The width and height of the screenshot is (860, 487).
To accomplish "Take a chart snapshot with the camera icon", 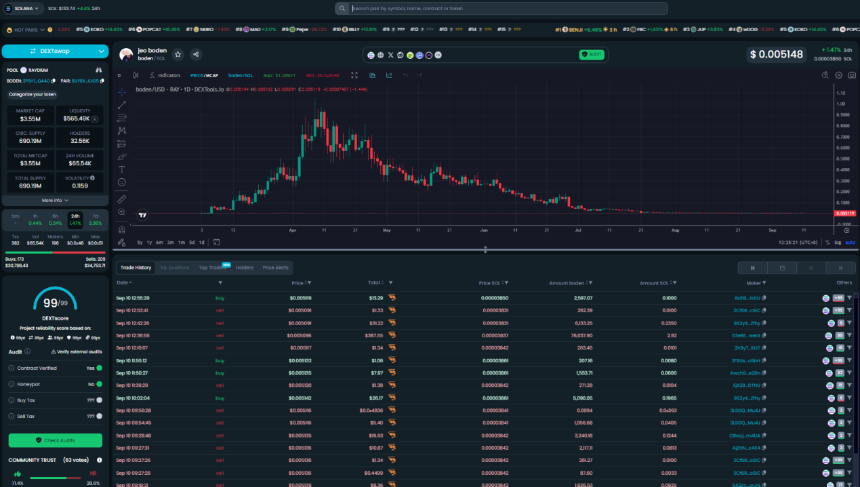I will [x=852, y=75].
